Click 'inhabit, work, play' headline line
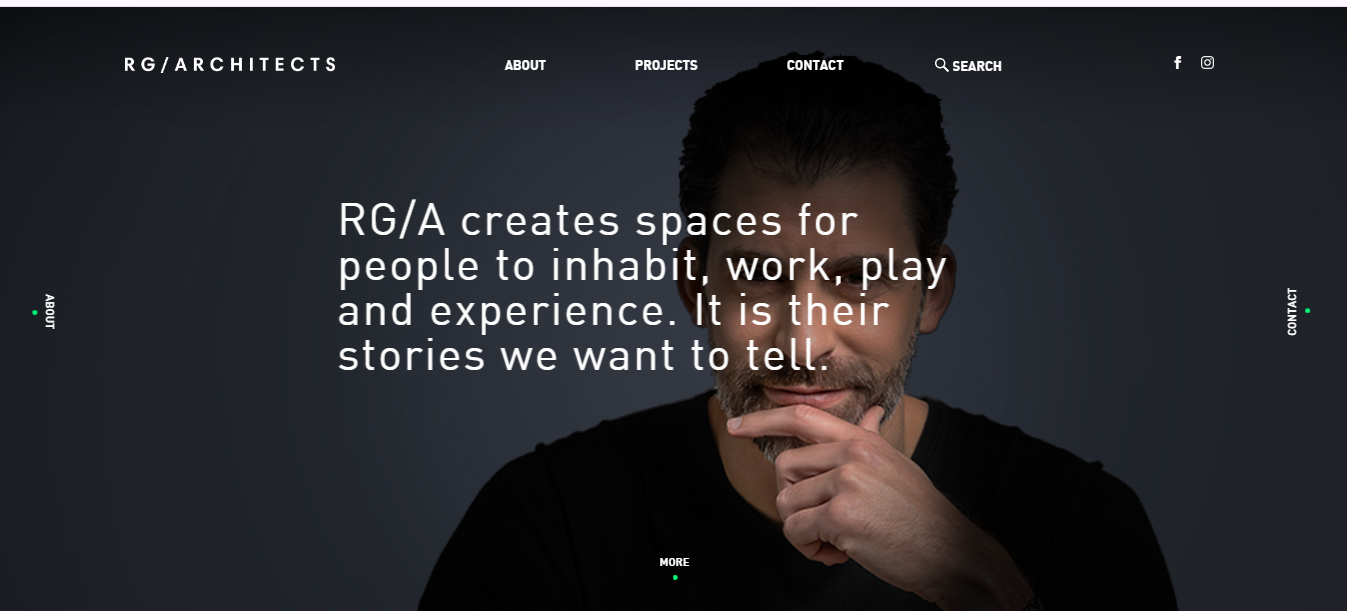Screen dimensions: 1347x611 tap(749, 266)
